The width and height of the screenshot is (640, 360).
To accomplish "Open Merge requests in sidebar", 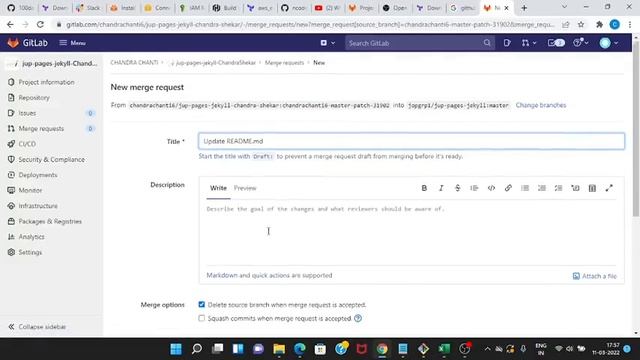I will [41, 129].
